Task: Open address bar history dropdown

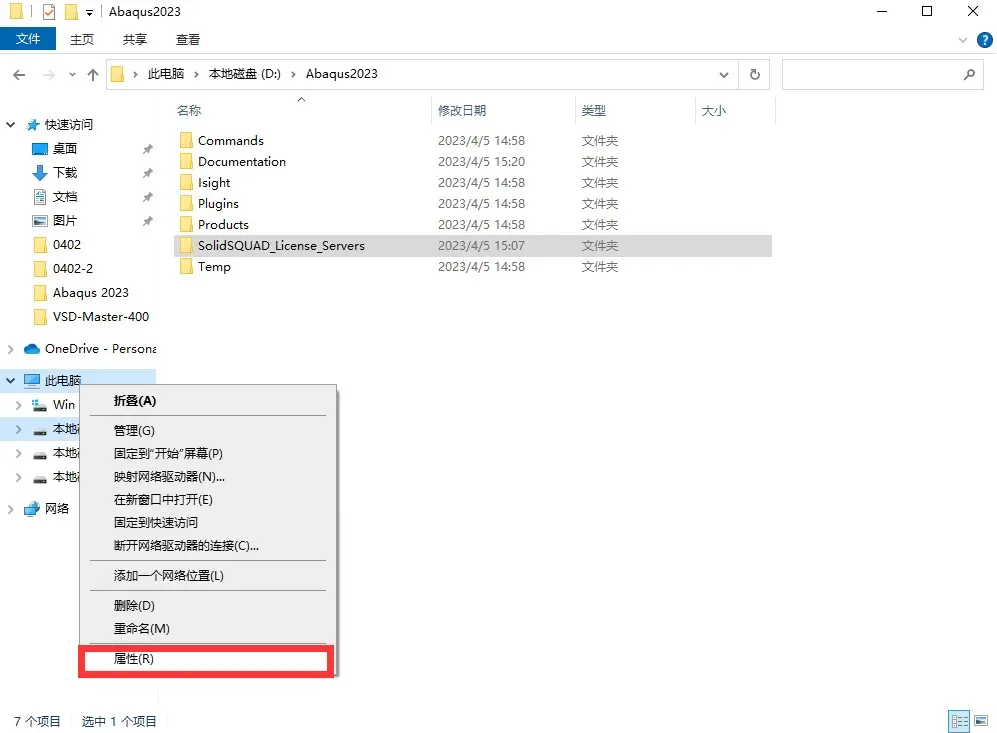Action: point(724,74)
